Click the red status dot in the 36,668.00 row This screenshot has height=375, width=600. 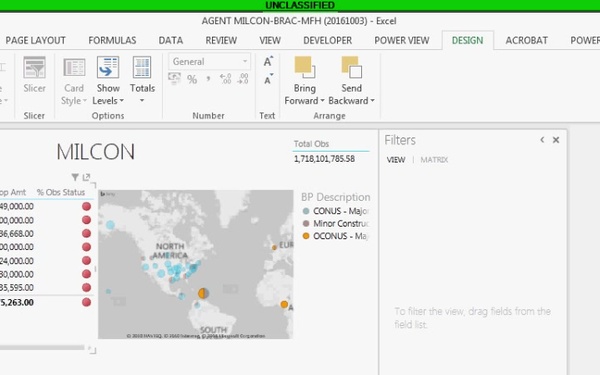pyautogui.click(x=86, y=233)
